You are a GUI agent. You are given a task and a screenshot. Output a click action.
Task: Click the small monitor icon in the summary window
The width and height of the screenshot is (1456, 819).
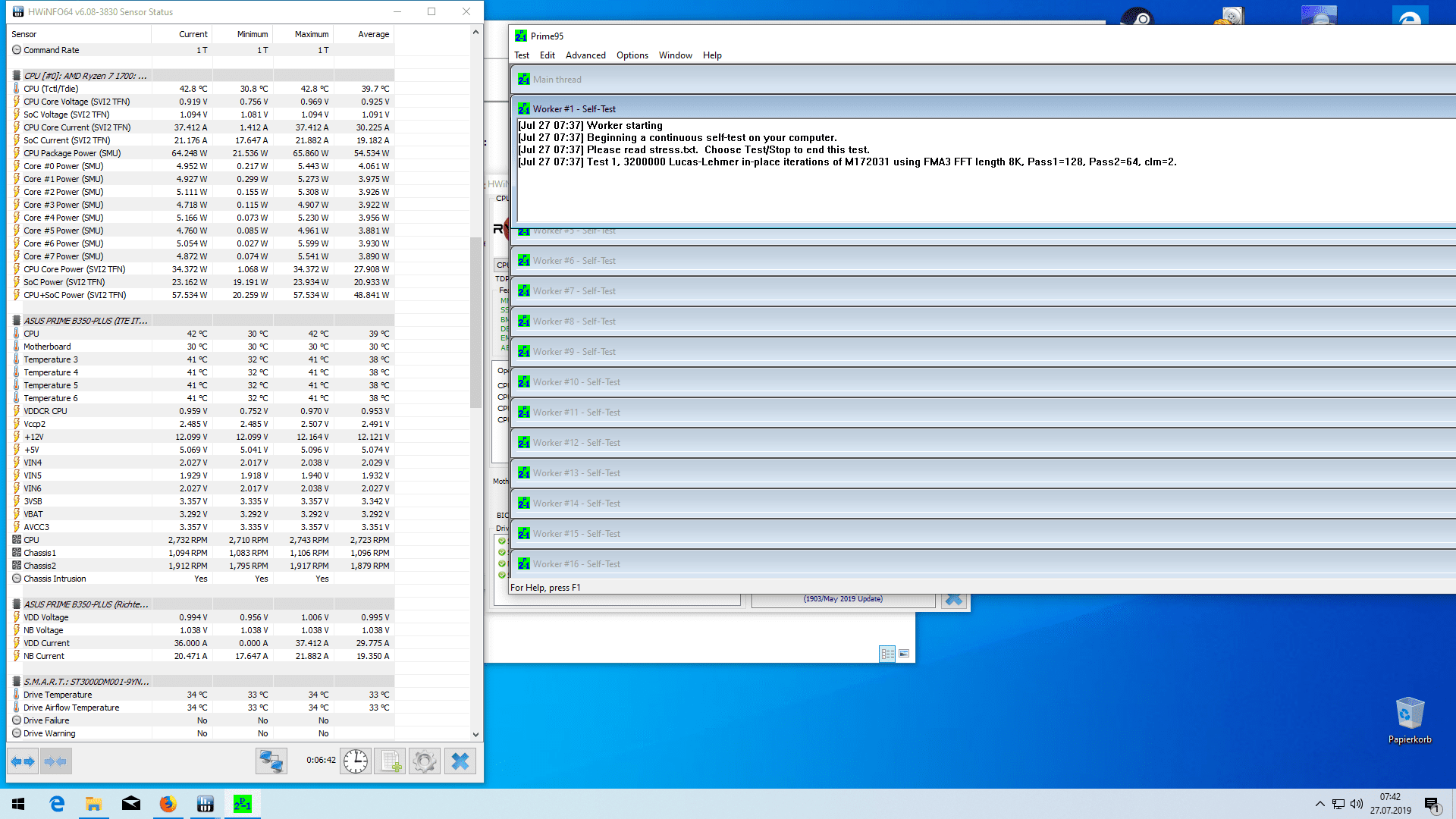tap(904, 654)
